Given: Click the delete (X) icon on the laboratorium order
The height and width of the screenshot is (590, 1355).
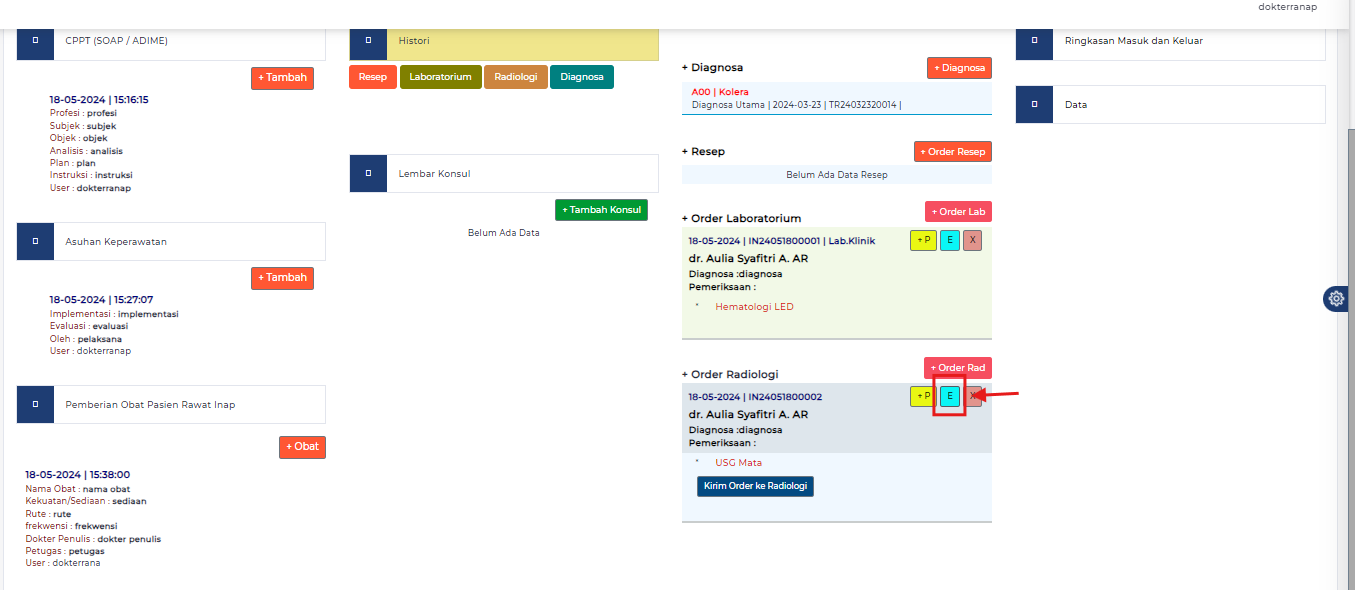Looking at the screenshot, I should tap(971, 240).
